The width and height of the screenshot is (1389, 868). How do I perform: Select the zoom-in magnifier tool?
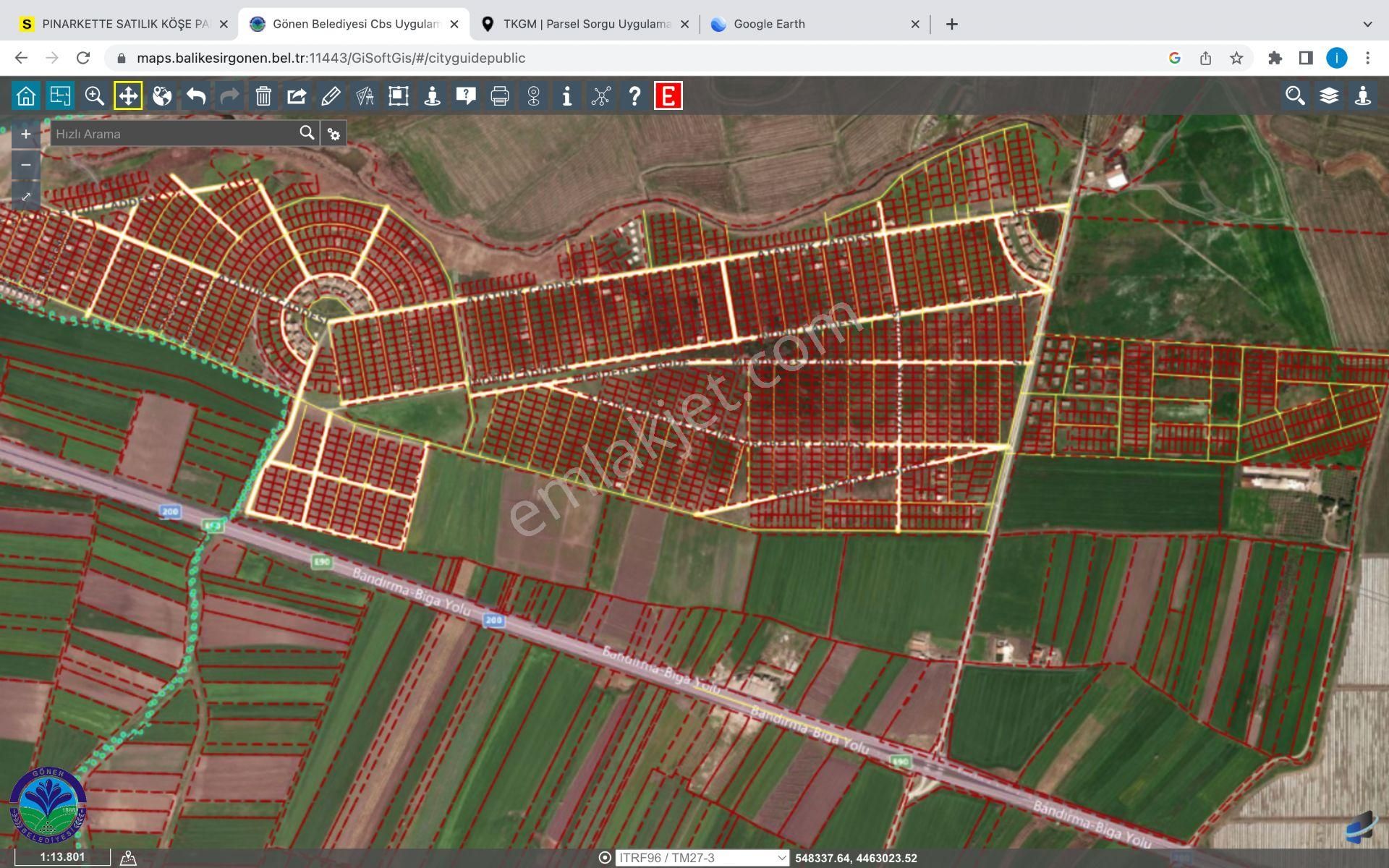(x=94, y=95)
